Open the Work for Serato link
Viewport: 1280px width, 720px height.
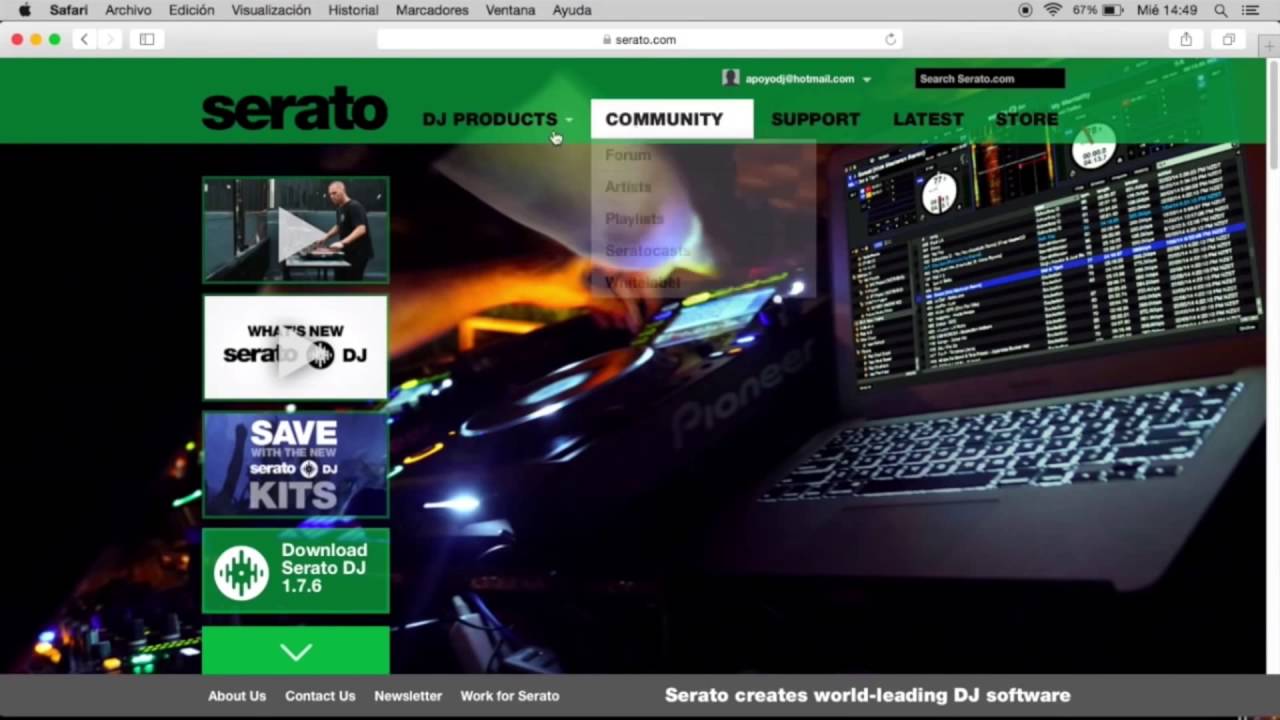click(x=510, y=696)
